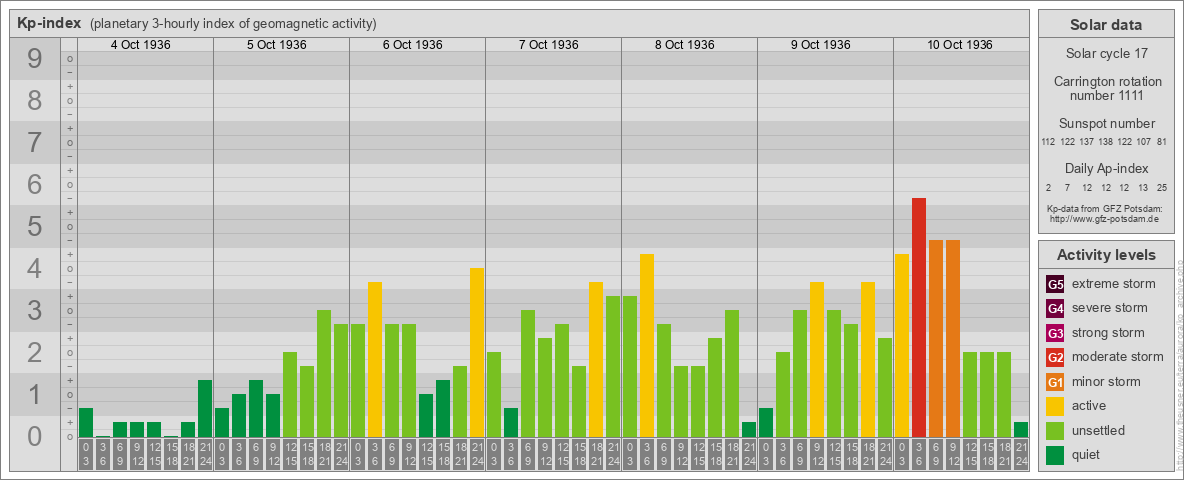Click the '7 Oct 1936' date header

point(548,45)
